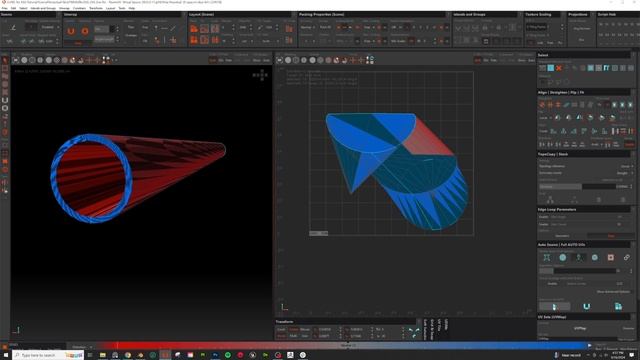
Task: Click the UVMap entry in UV Sets
Action: point(580,329)
